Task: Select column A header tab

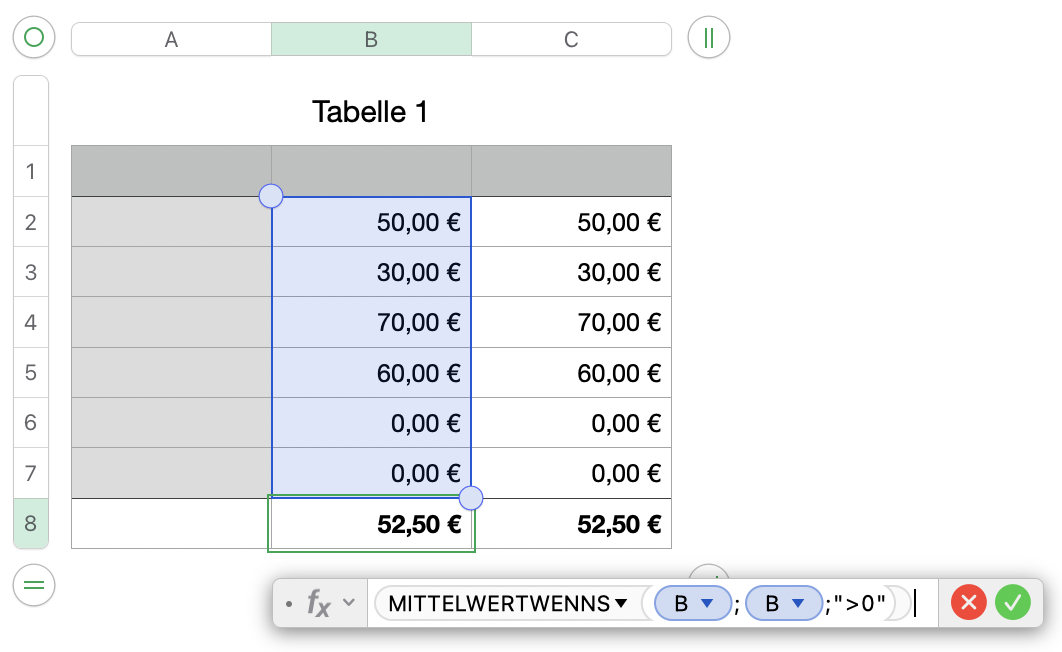Action: (171, 39)
